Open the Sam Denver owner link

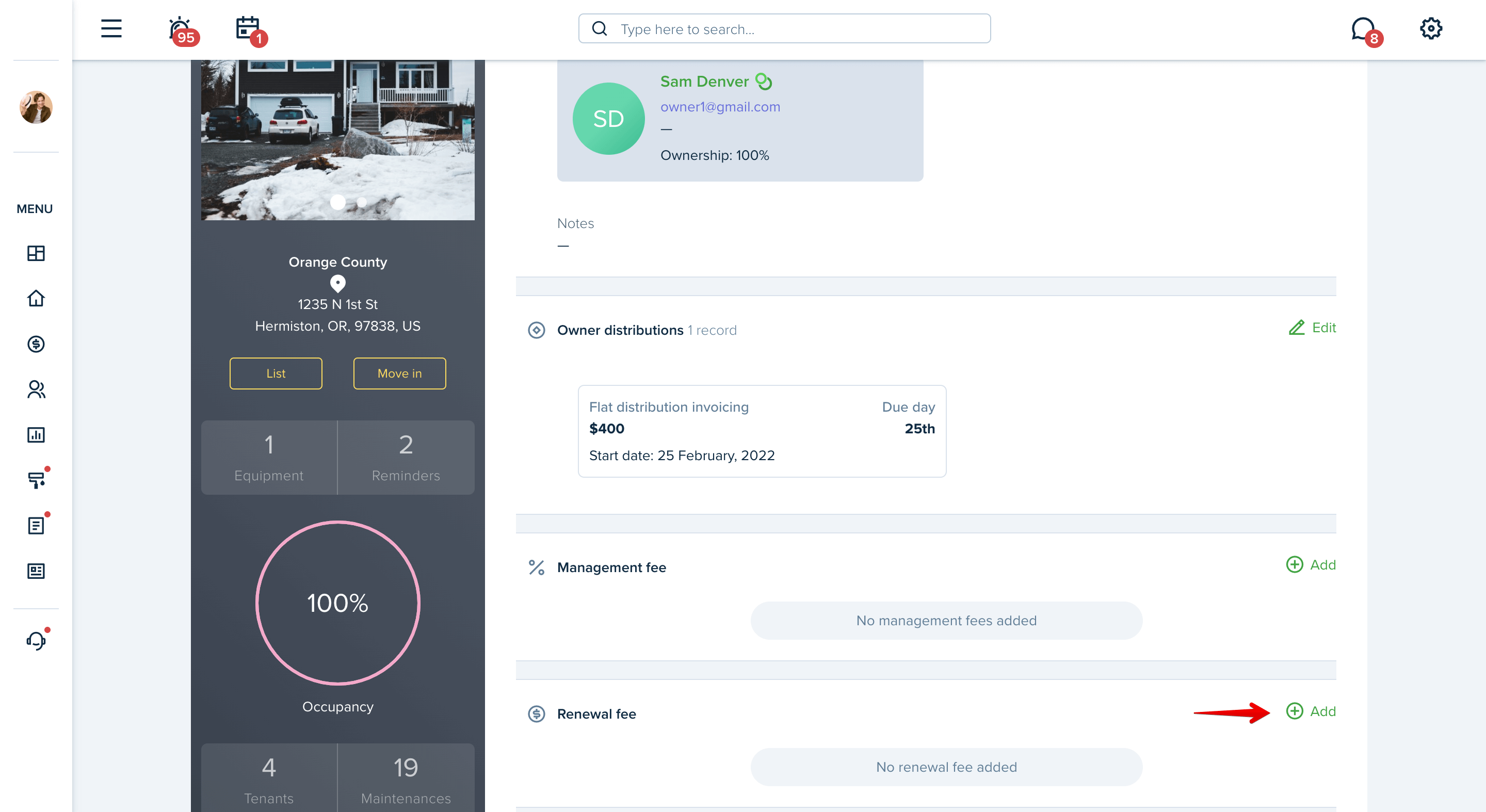tap(704, 82)
